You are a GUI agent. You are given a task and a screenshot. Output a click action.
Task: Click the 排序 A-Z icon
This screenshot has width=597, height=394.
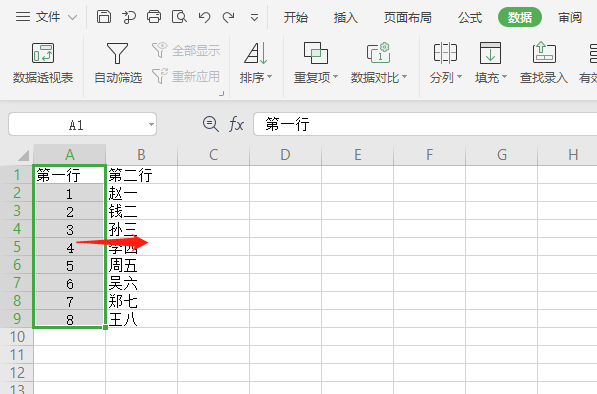coord(256,53)
